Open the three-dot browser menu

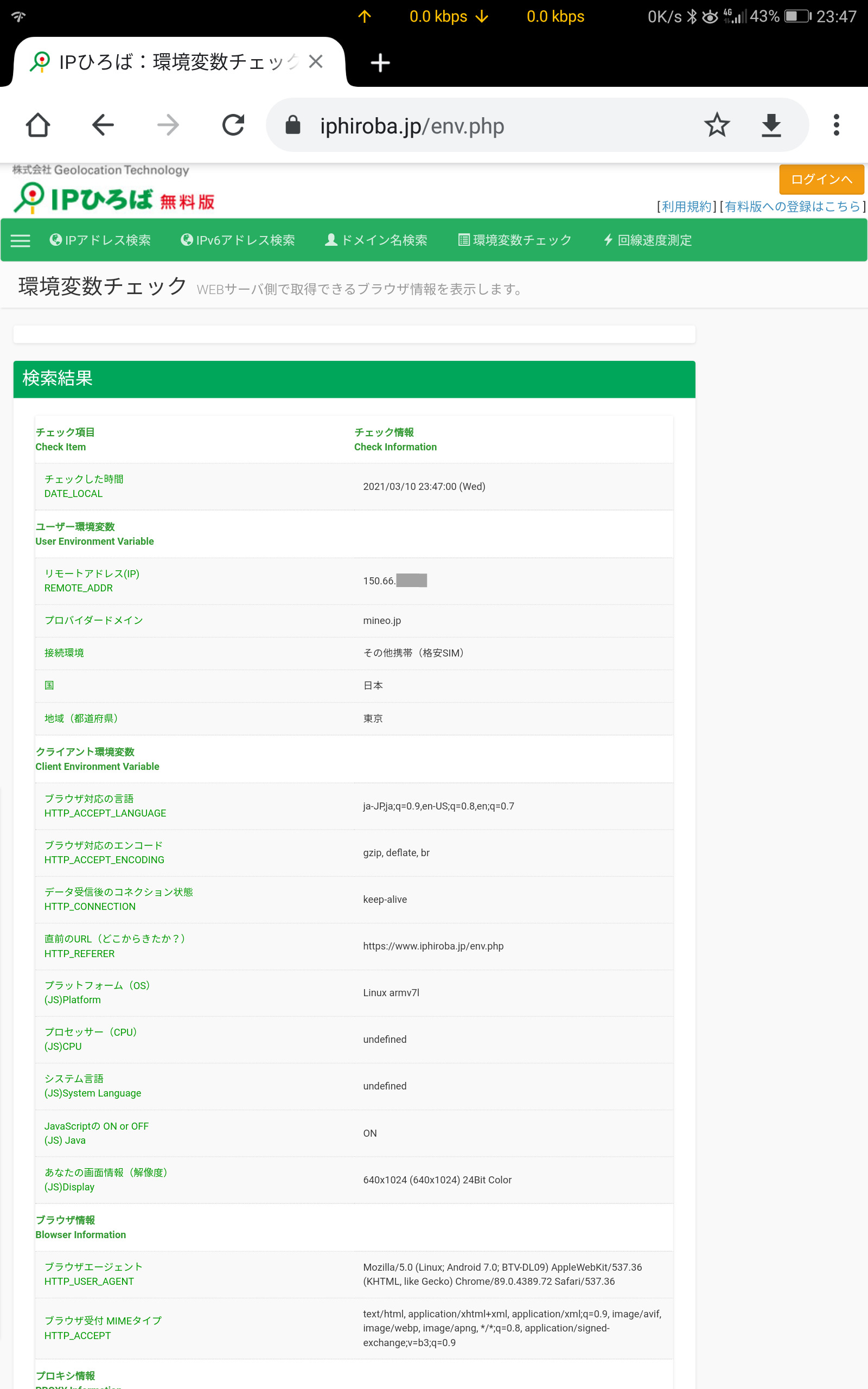[836, 125]
